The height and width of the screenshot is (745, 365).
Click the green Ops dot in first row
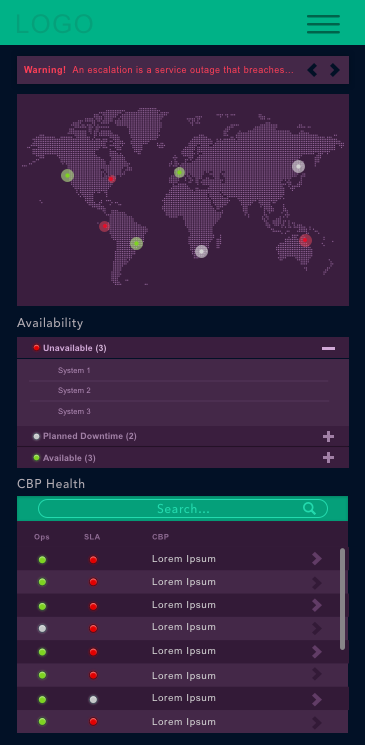click(42, 560)
